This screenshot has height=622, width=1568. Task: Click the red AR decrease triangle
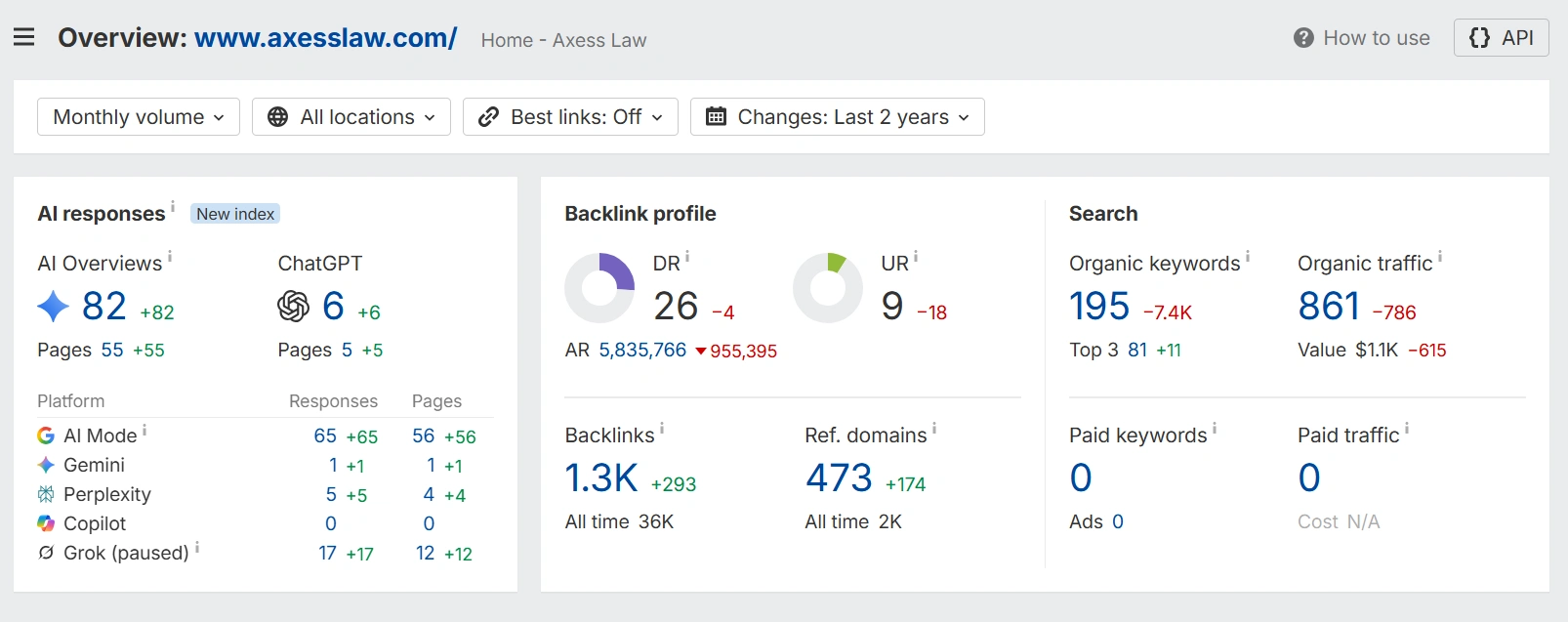[701, 352]
